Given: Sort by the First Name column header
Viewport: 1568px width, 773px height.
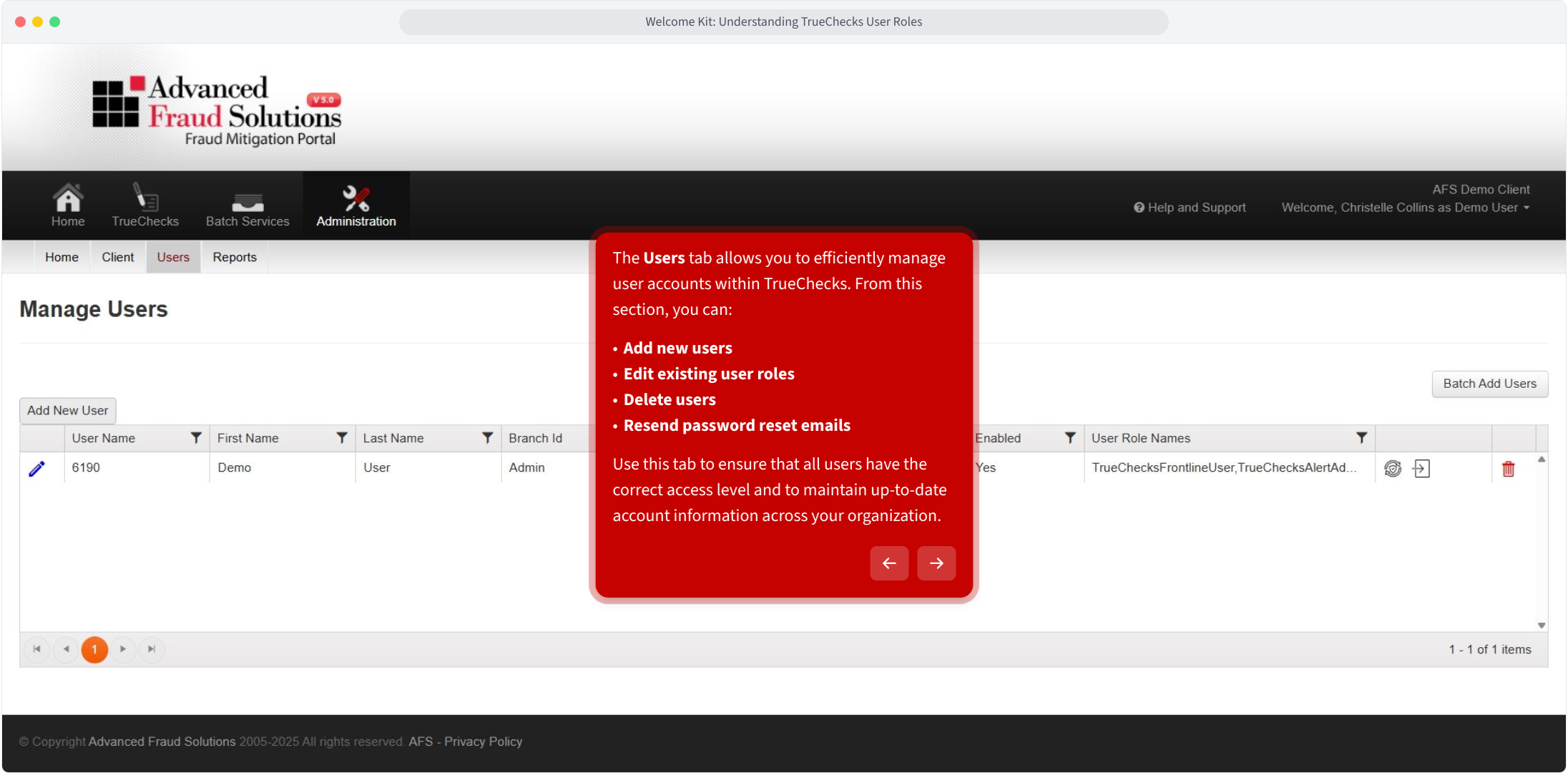Looking at the screenshot, I should pos(248,438).
